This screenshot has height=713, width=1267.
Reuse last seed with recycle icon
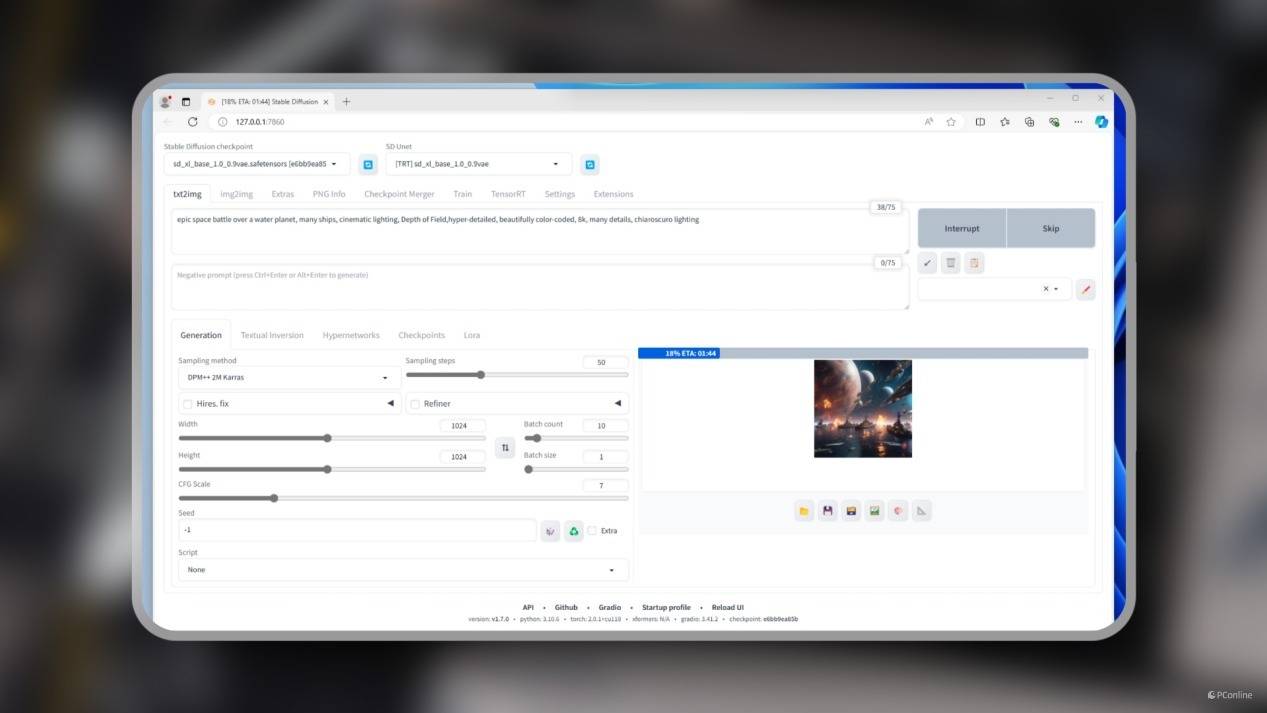(x=574, y=531)
